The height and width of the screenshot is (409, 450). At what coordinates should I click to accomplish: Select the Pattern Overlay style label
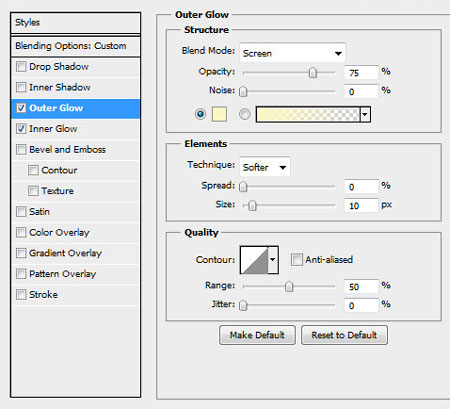(x=63, y=274)
